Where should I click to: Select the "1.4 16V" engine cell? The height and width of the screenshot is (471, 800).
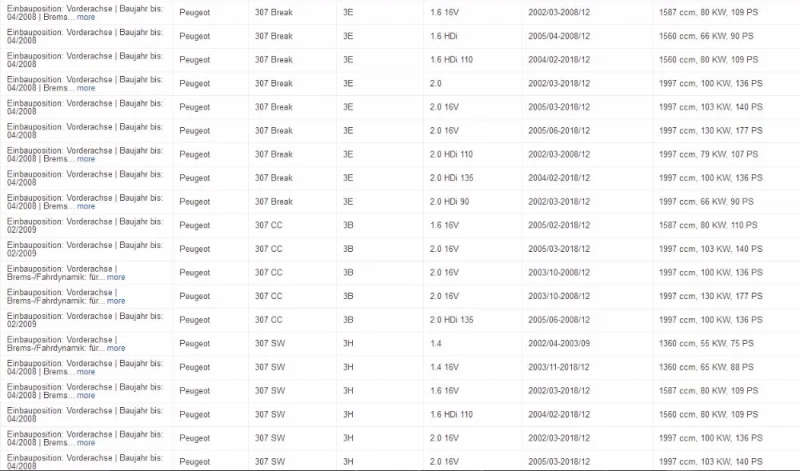(x=444, y=367)
